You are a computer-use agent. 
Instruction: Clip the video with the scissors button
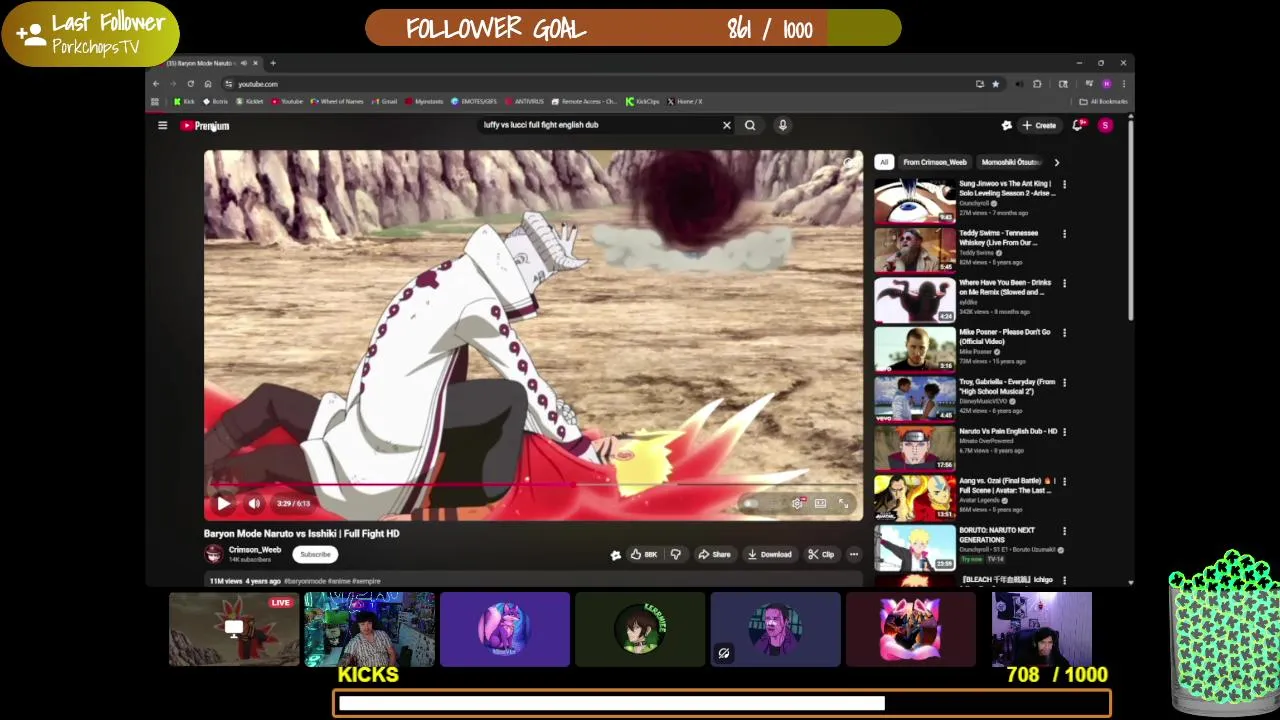[821, 554]
